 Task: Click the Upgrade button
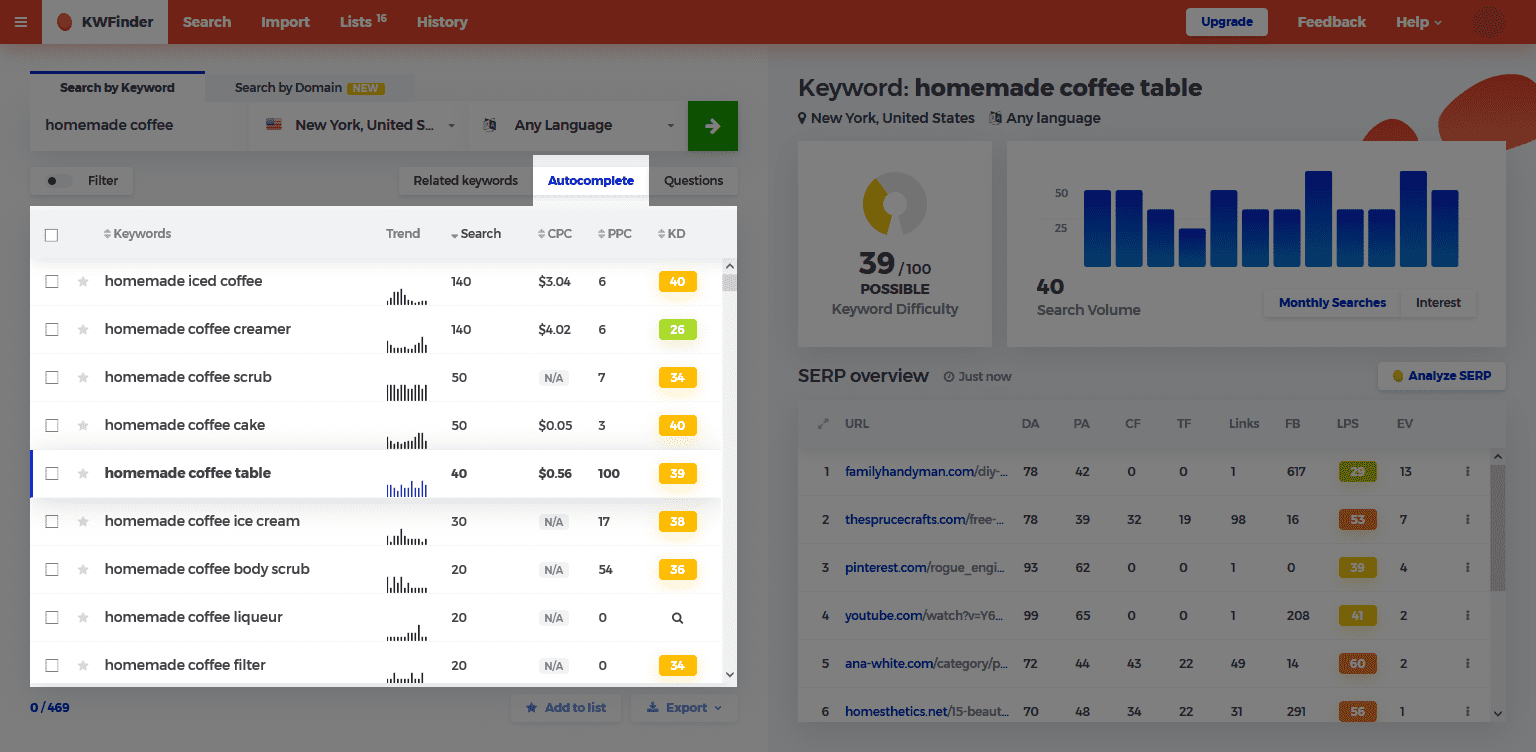1226,22
